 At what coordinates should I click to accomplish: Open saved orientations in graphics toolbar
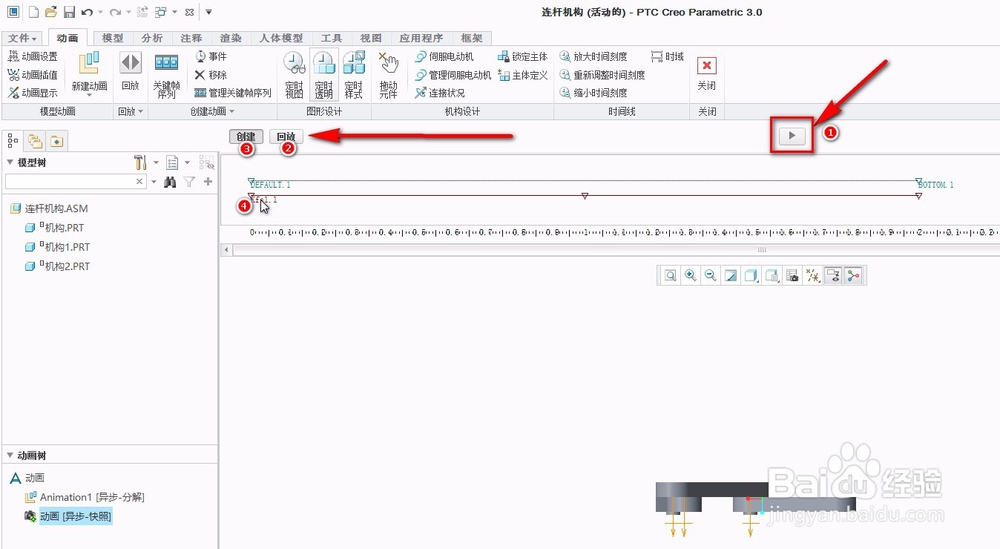[772, 275]
